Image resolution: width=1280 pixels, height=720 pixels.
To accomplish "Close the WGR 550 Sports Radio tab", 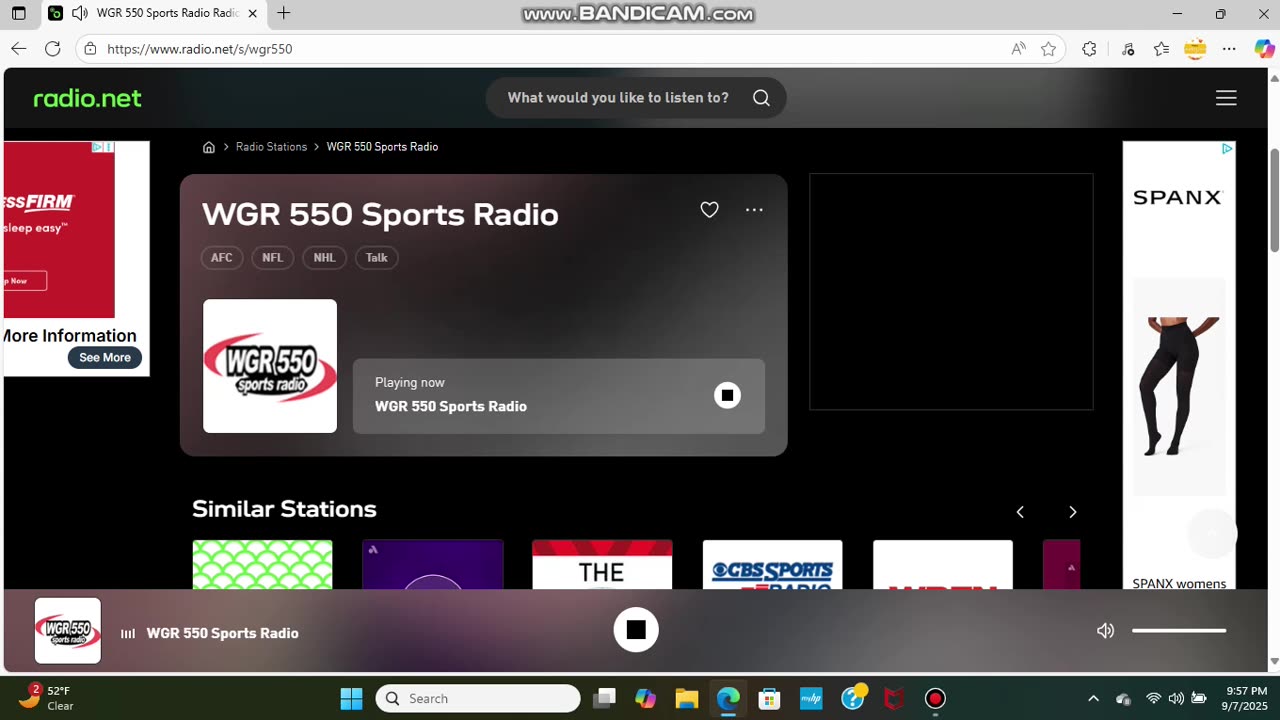I will (x=252, y=14).
